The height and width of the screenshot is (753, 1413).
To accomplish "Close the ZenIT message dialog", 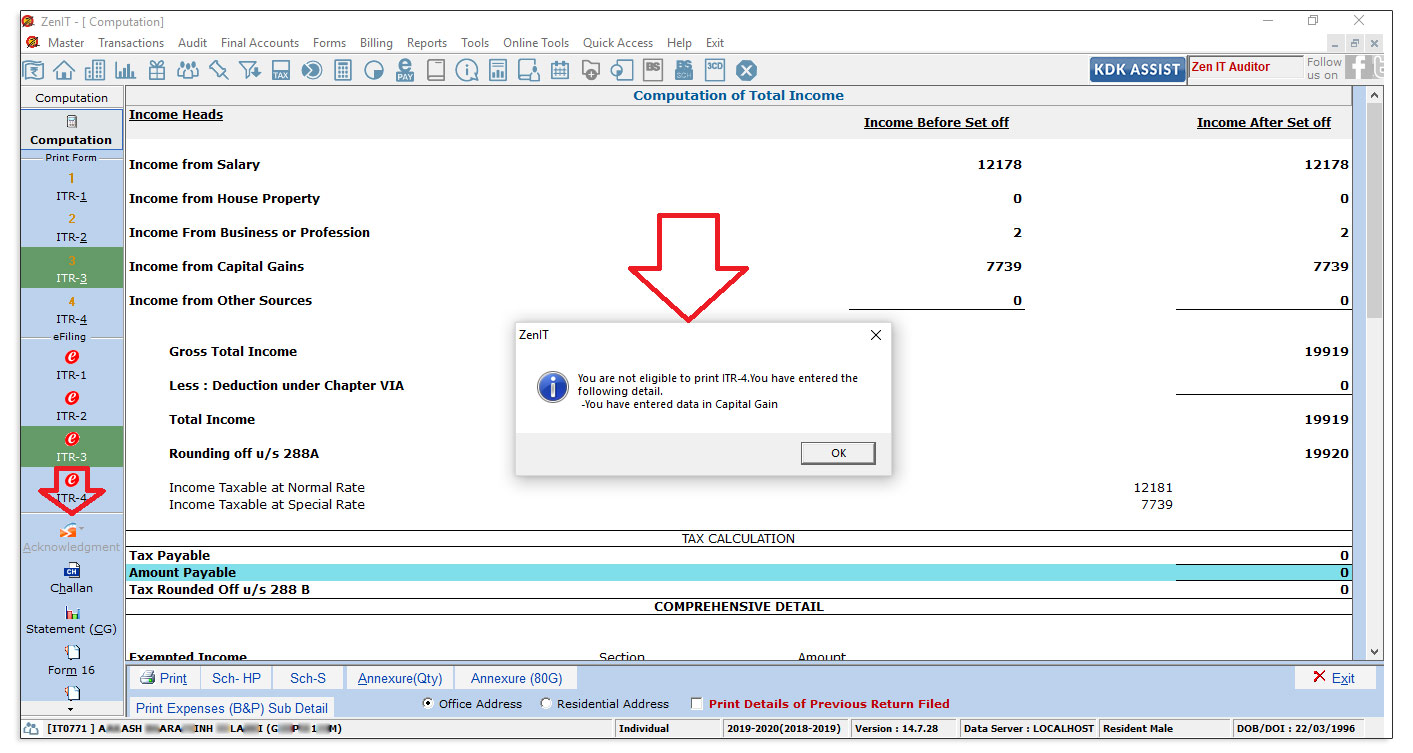I will coord(876,335).
